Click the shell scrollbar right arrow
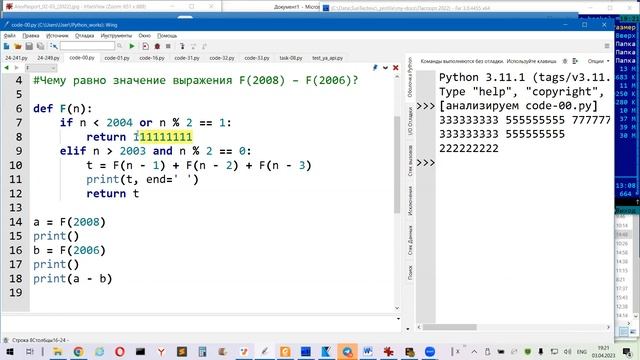Viewport: 640px width, 360px height. point(608,327)
